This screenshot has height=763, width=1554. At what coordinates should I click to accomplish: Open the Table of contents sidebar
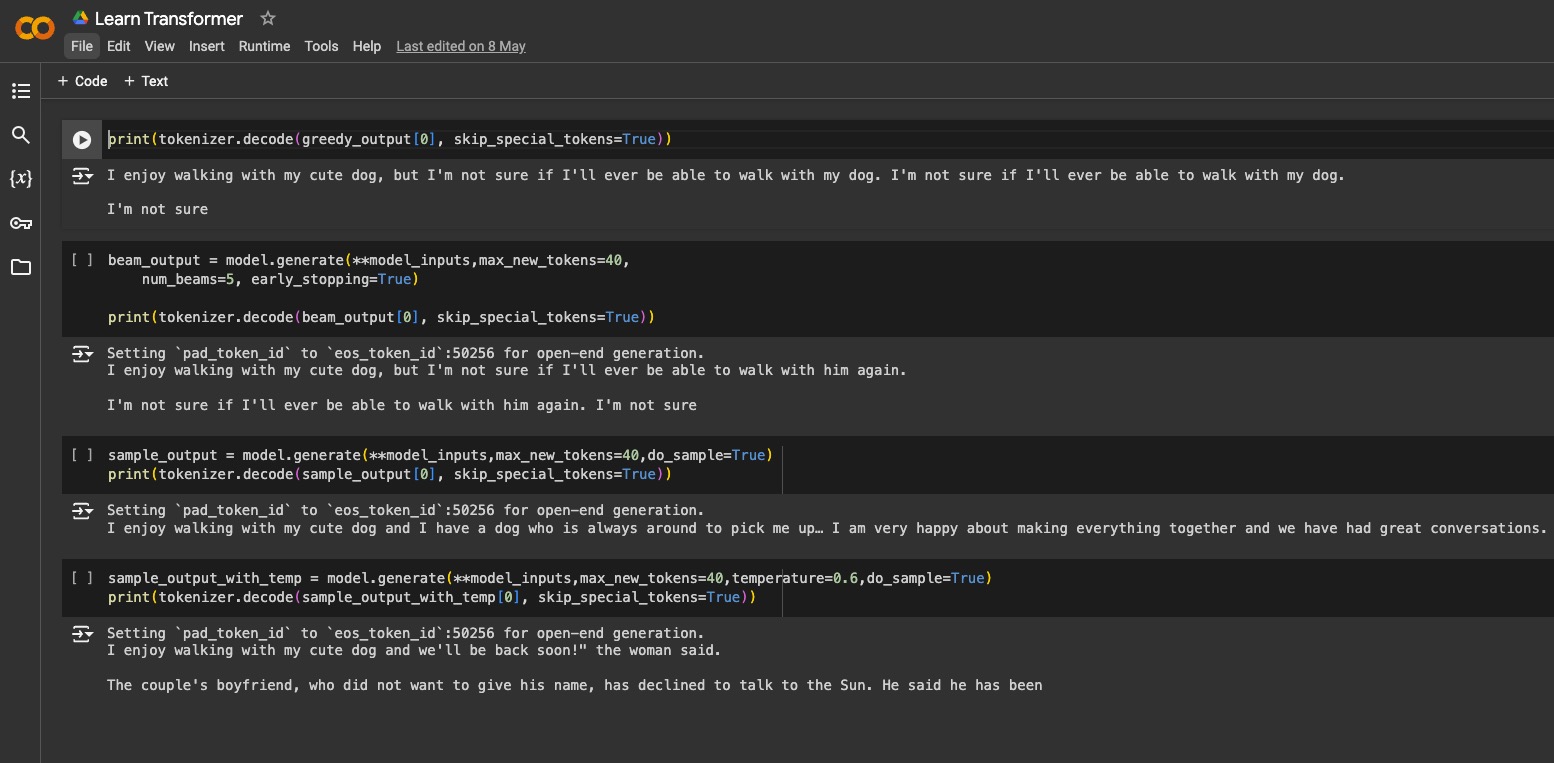click(21, 91)
